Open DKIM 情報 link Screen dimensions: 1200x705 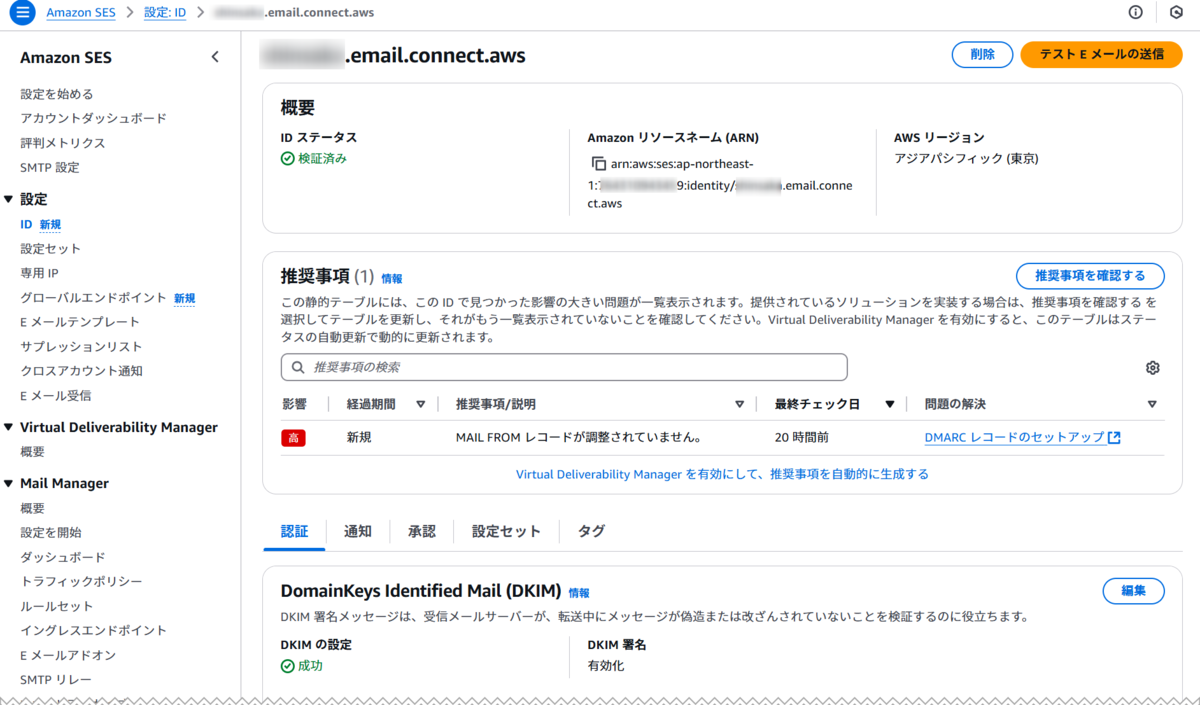click(x=578, y=593)
